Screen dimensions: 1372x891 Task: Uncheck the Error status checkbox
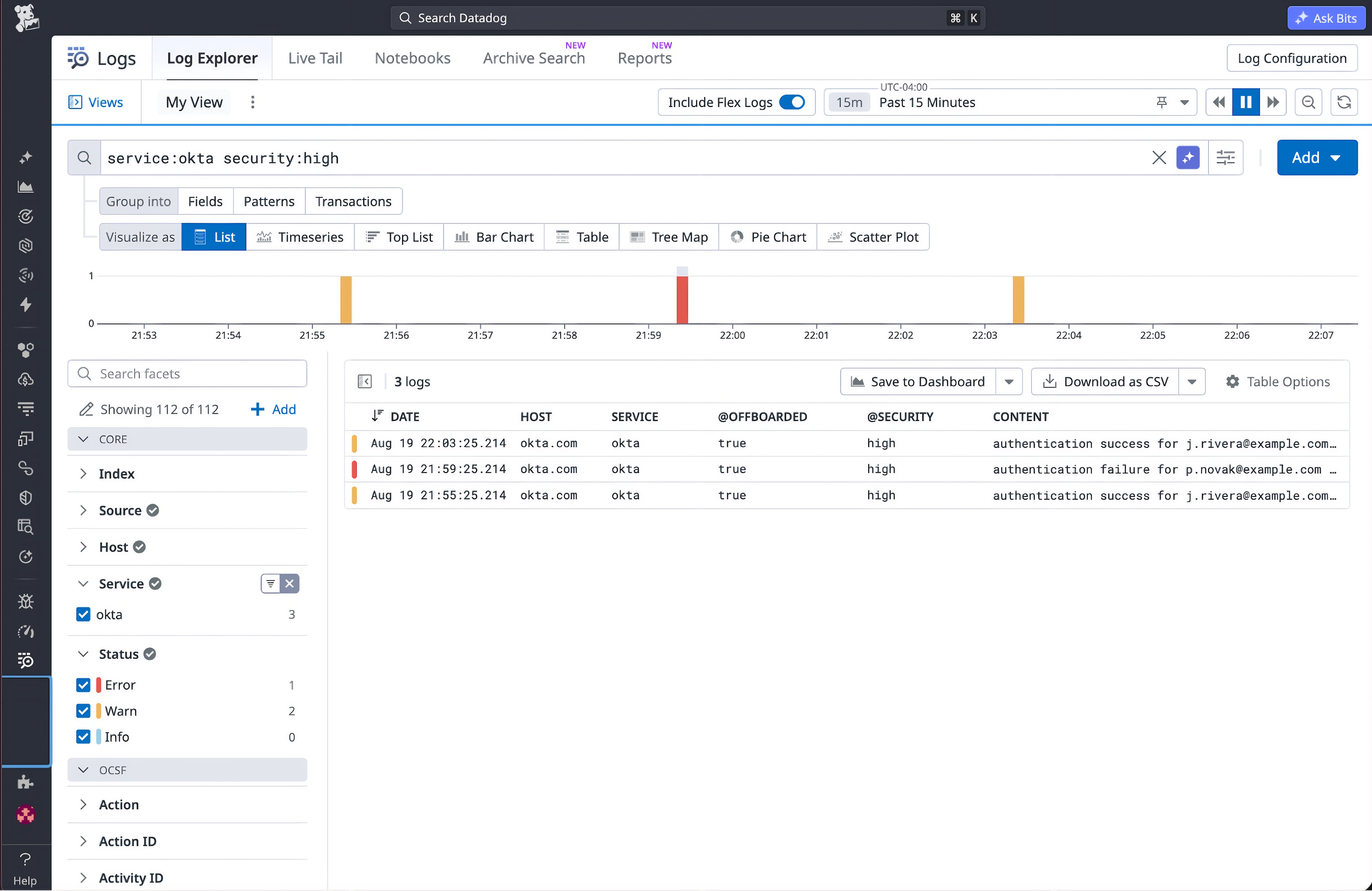pos(83,685)
